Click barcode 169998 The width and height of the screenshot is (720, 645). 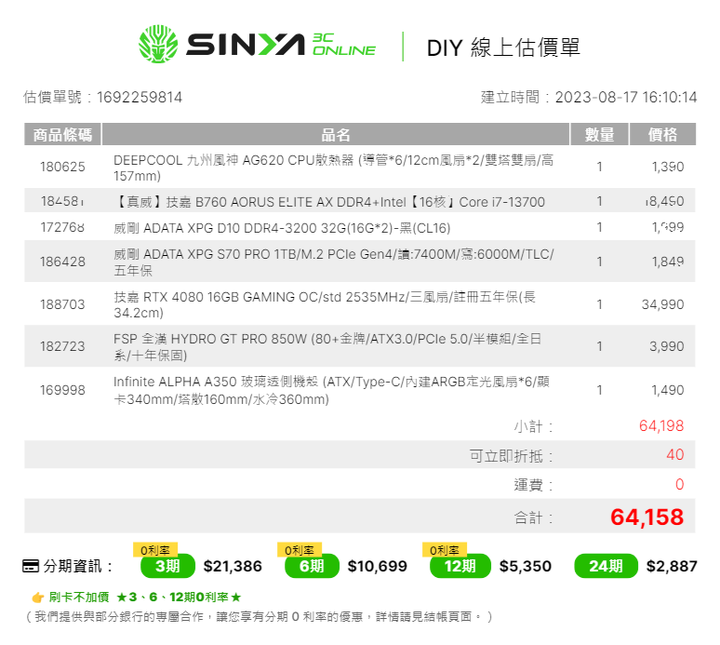tap(63, 390)
